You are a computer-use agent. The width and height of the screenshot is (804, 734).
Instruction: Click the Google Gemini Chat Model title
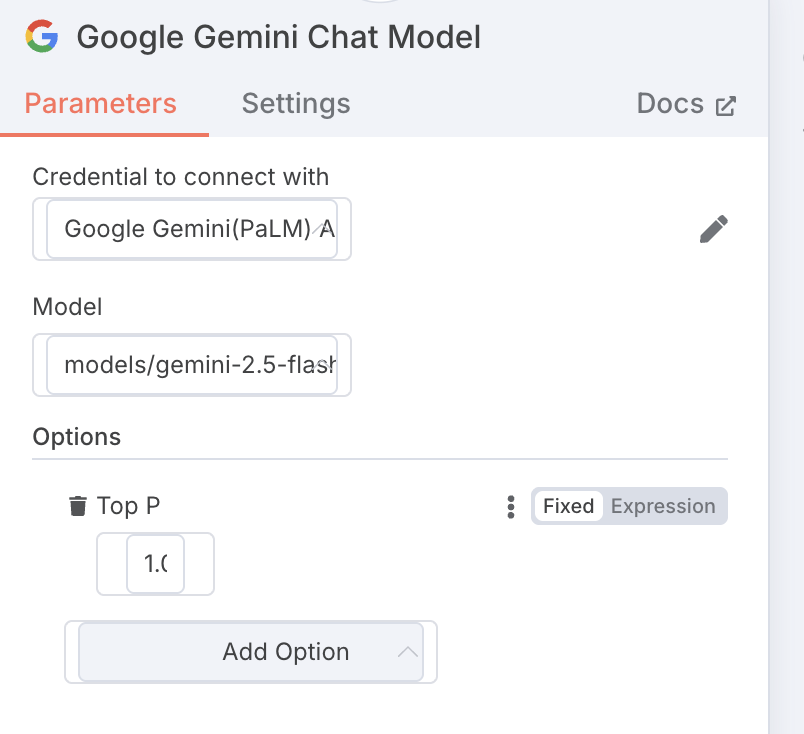click(278, 37)
